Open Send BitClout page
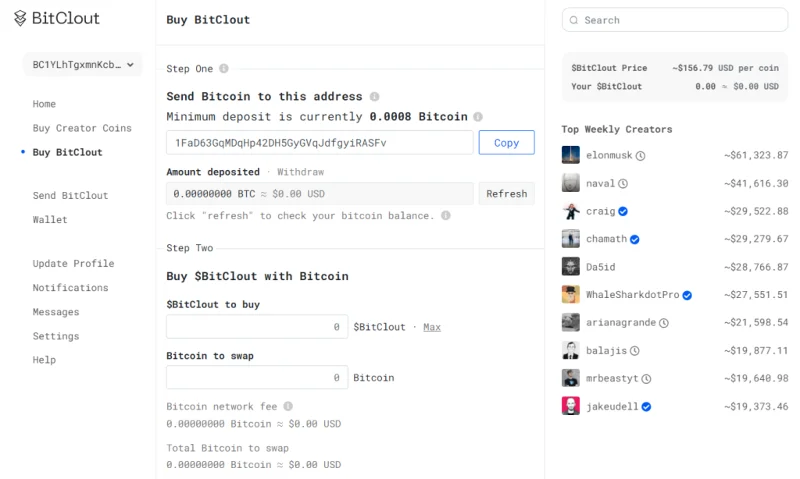Screen dimensions: 800x479 tap(70, 196)
